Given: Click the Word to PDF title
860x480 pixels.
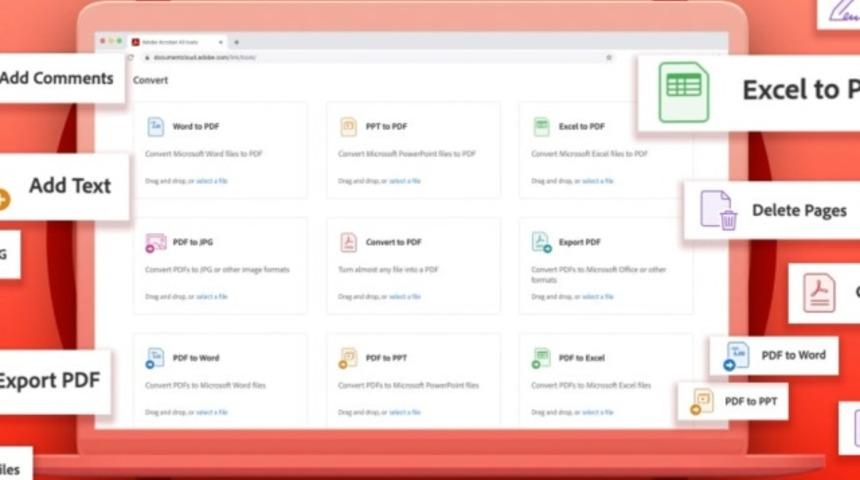Looking at the screenshot, I should click(x=196, y=127).
